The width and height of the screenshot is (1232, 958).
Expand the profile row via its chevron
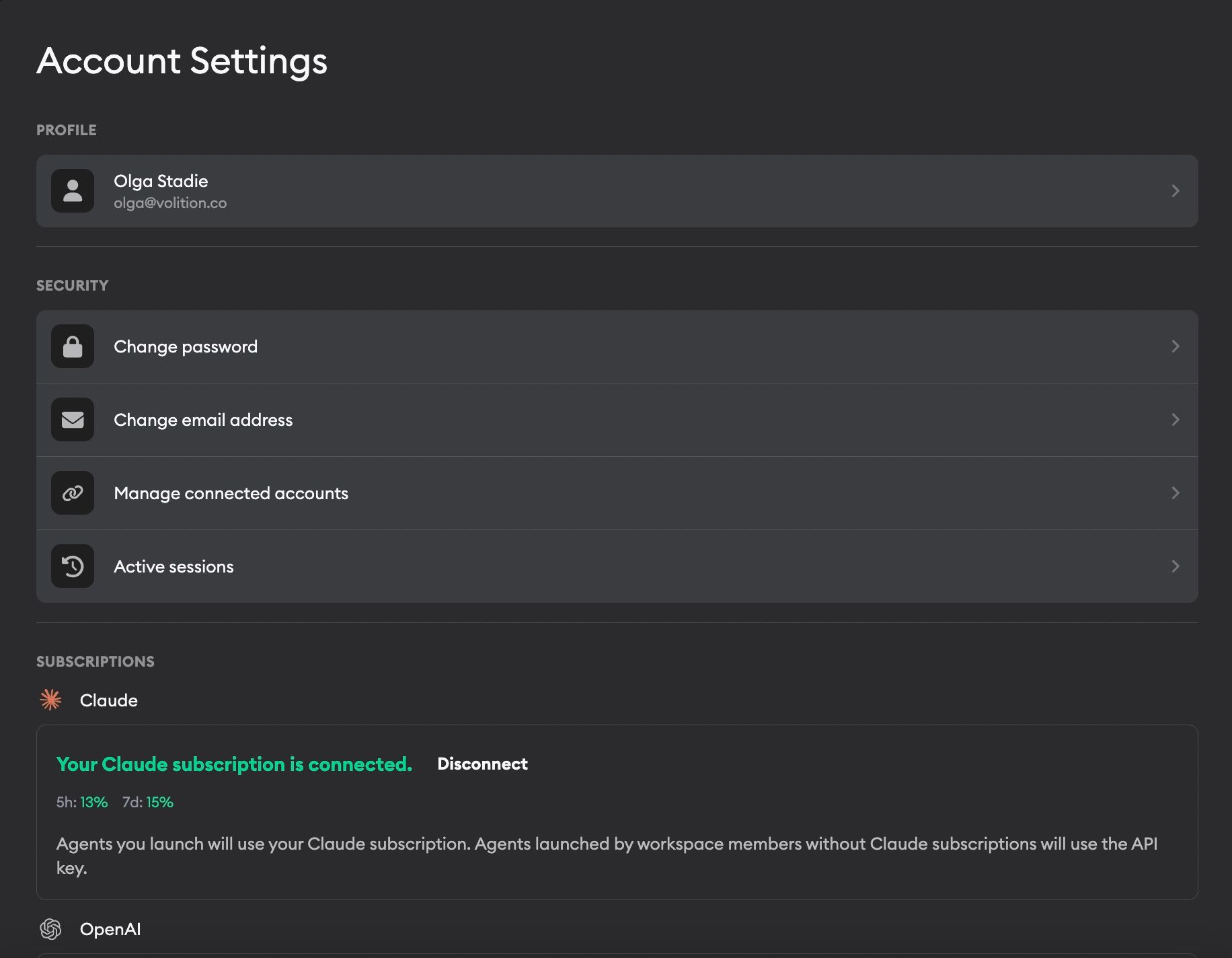tap(1176, 191)
